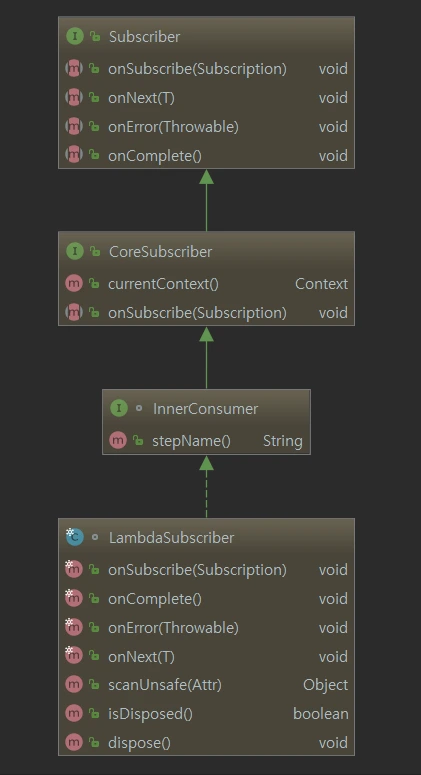Click the Context return type label
Viewport: 421px width, 775px height.
pyautogui.click(x=321, y=284)
